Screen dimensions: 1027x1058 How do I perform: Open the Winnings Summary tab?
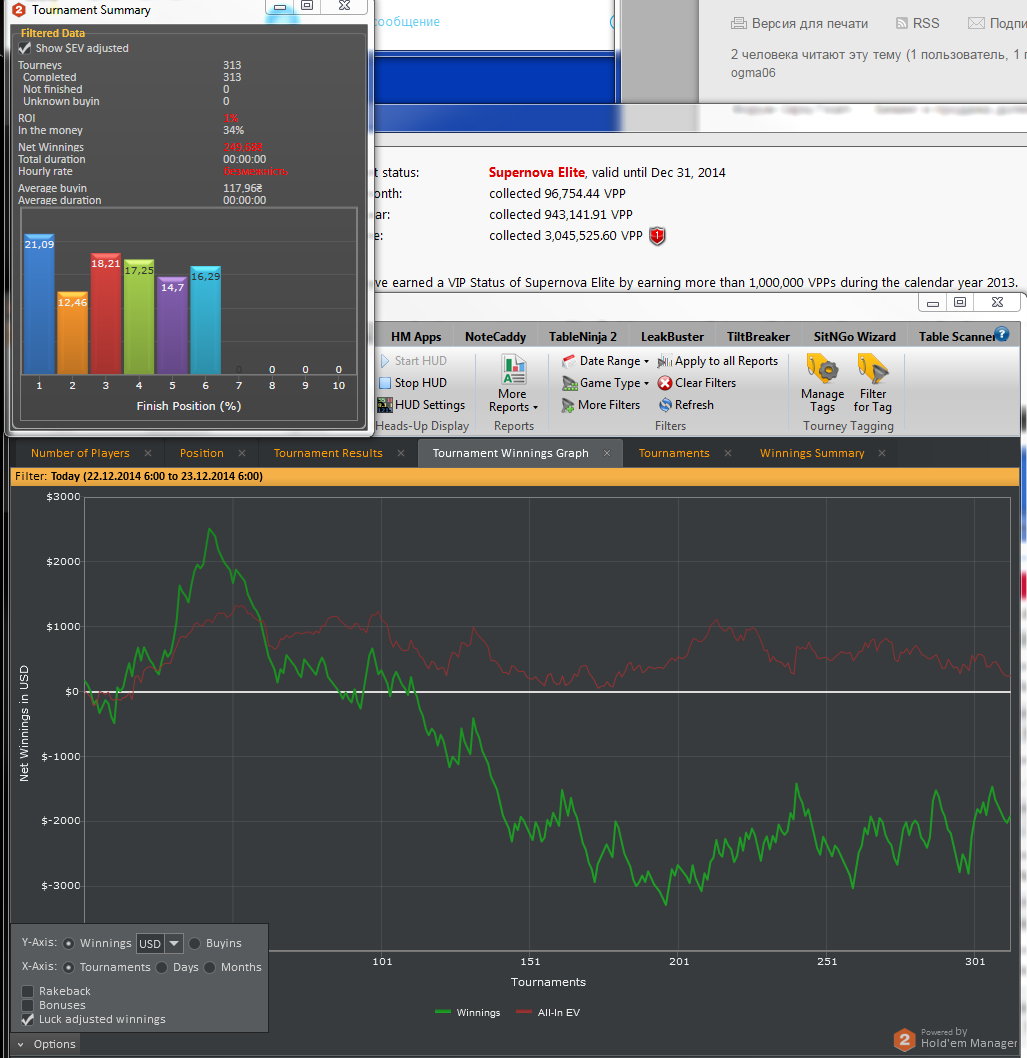tap(812, 453)
